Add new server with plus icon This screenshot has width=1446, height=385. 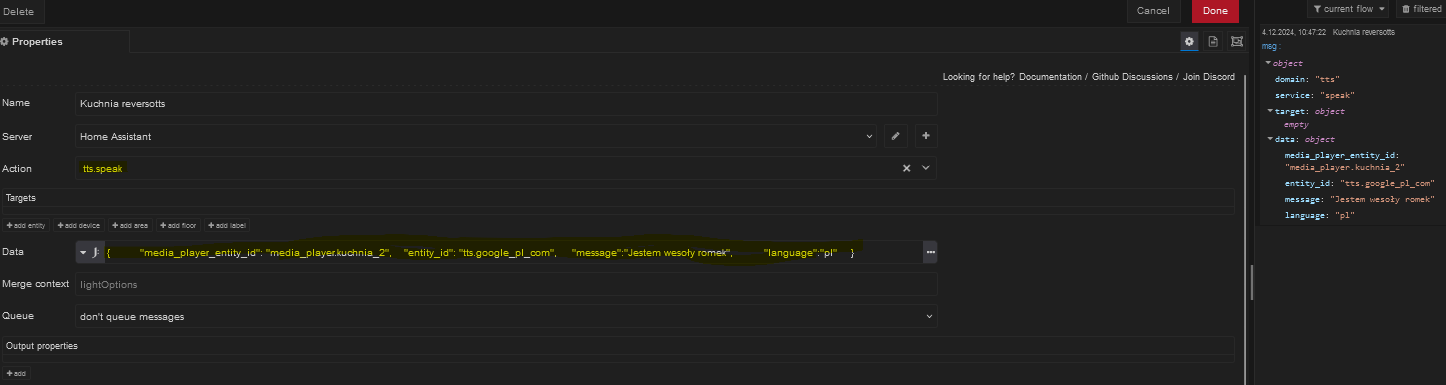pyautogui.click(x=926, y=136)
